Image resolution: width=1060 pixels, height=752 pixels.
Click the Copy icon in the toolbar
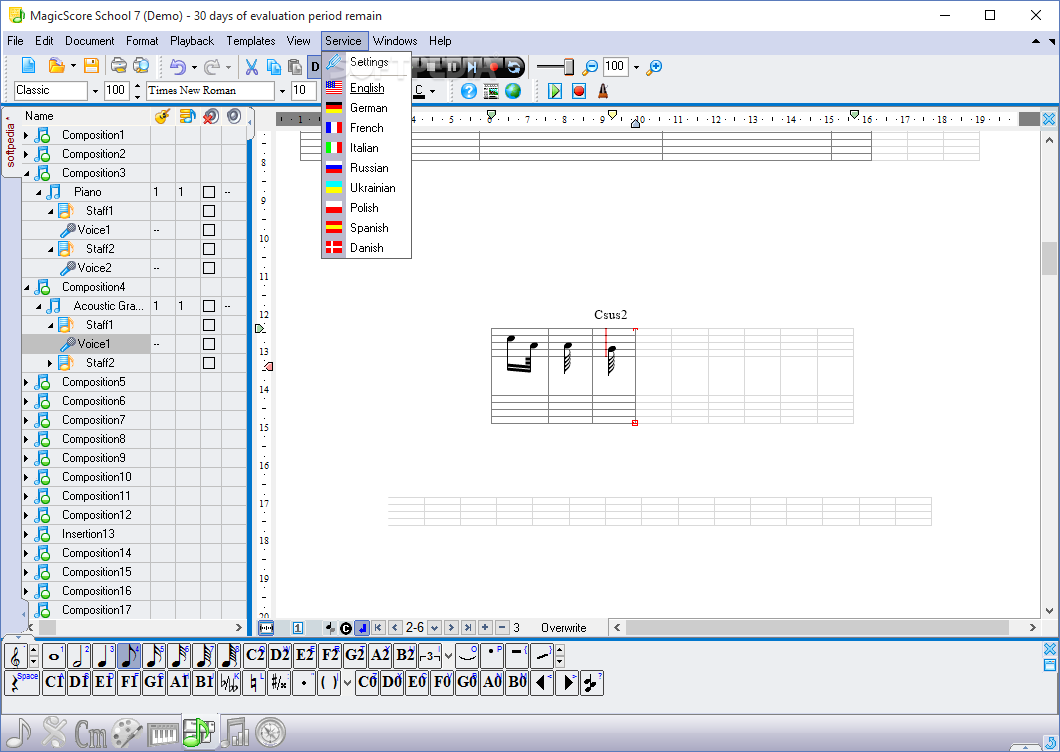[274, 66]
